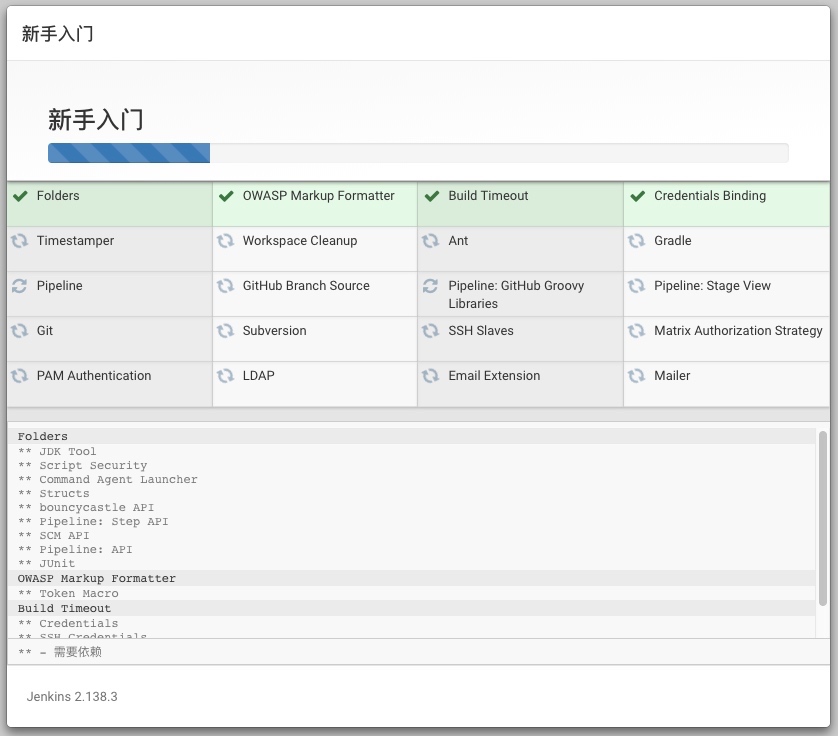Click the installation progress bar

pyautogui.click(x=418, y=153)
